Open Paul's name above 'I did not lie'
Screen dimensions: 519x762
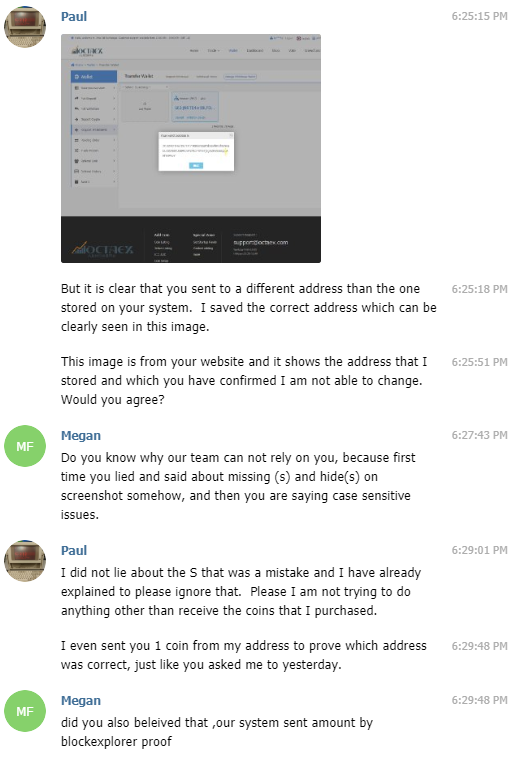click(x=74, y=551)
